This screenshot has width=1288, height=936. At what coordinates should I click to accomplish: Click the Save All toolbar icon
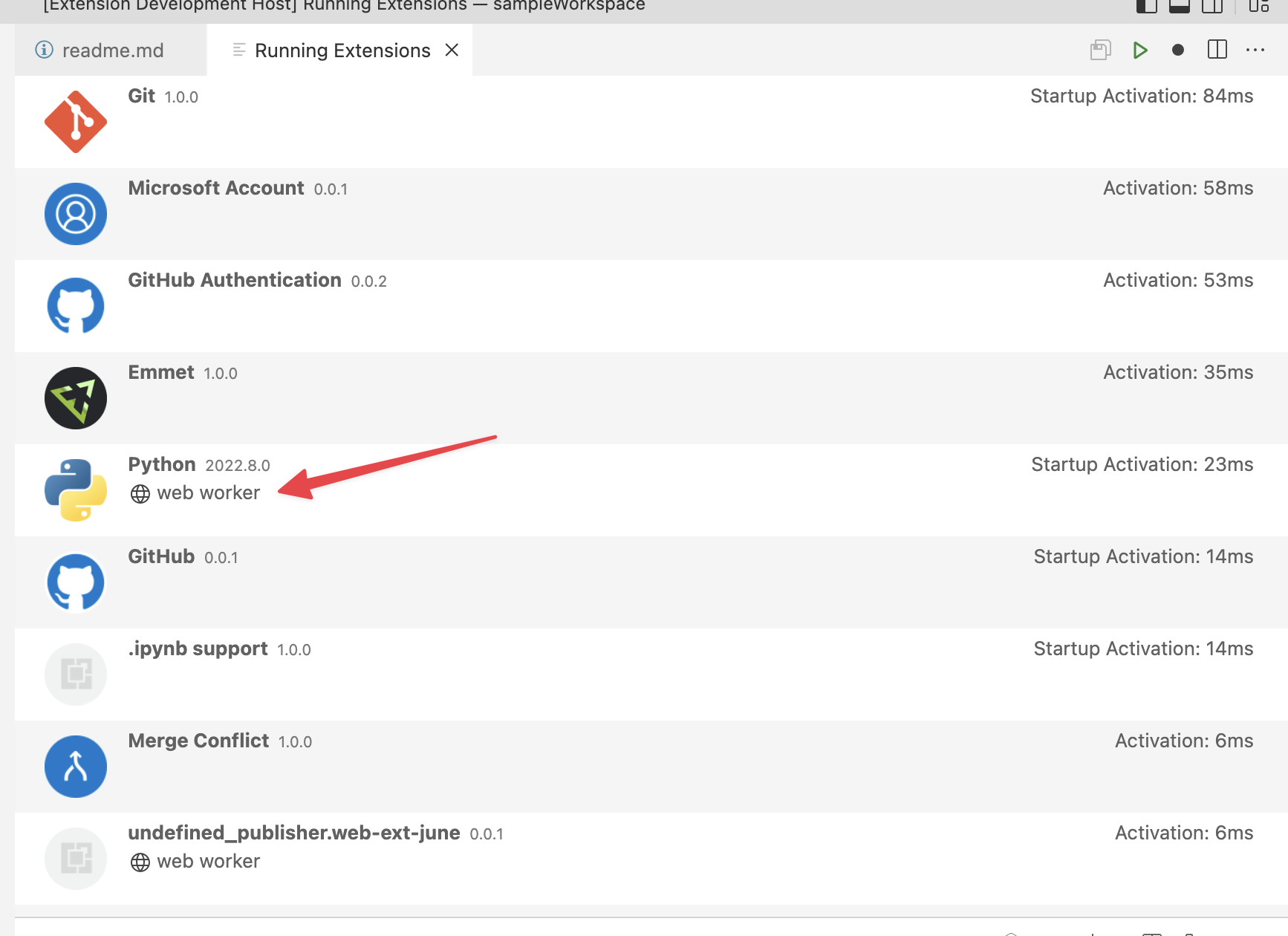[1100, 50]
